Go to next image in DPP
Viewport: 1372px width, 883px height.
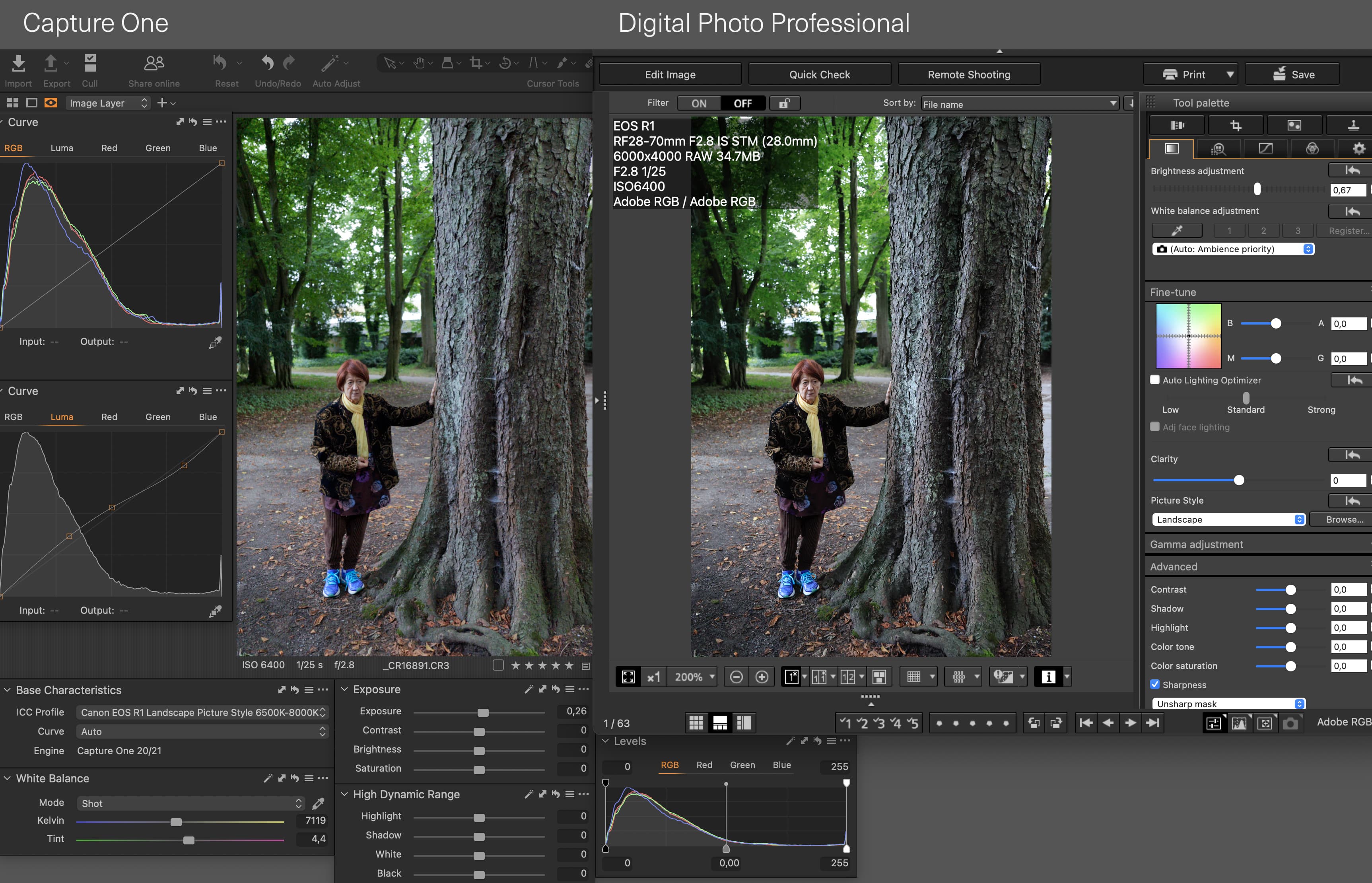pos(1130,723)
